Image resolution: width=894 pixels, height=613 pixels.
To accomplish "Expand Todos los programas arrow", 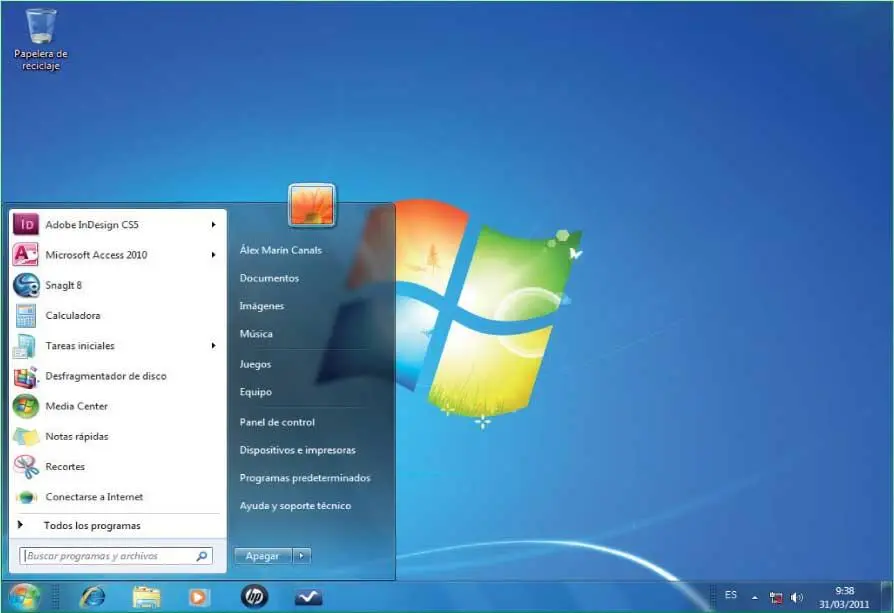I will coord(21,525).
